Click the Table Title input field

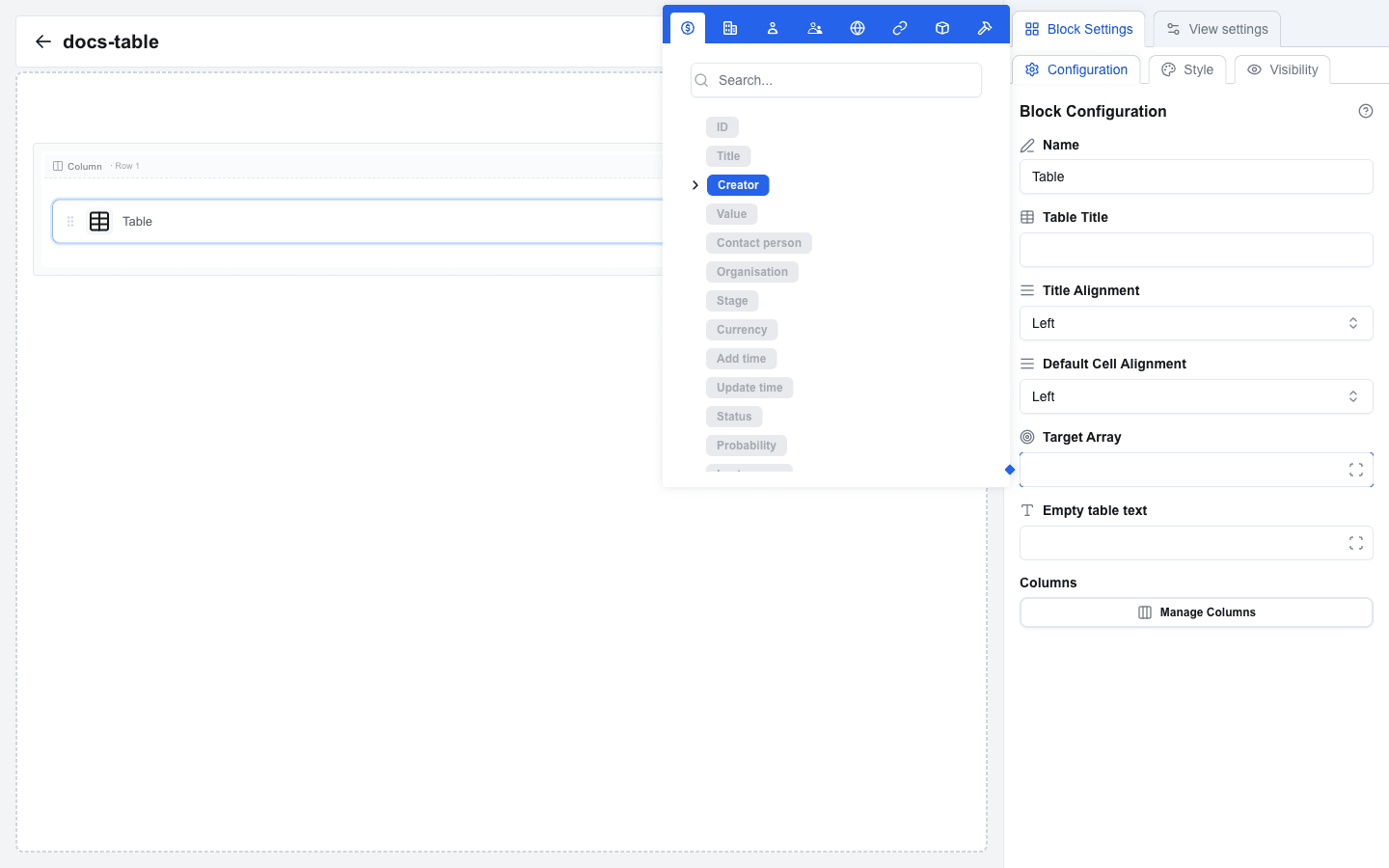point(1196,250)
